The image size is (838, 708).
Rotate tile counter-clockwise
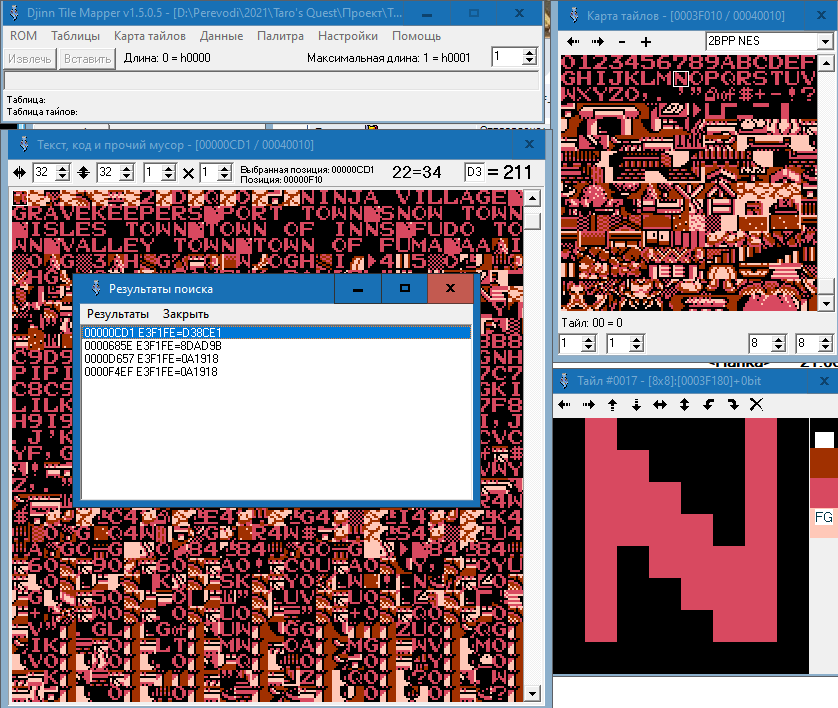point(709,404)
